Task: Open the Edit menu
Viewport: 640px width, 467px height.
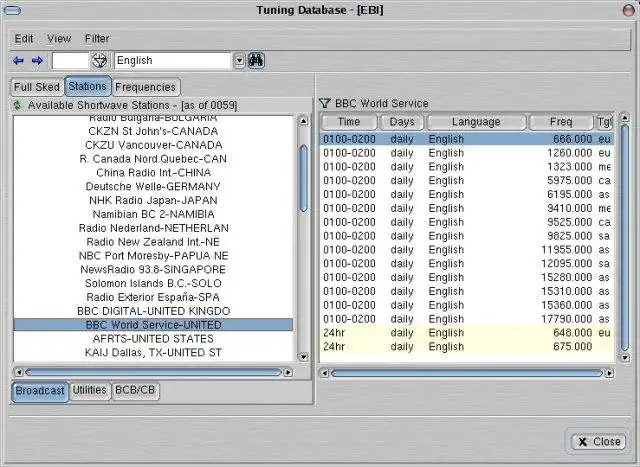Action: (24, 39)
